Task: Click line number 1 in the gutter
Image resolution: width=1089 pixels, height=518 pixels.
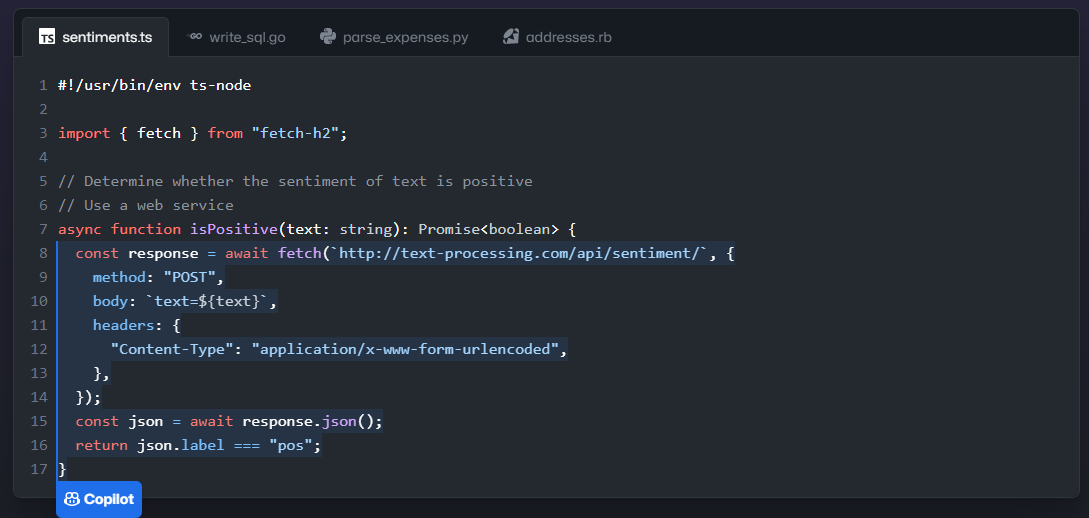Action: tap(43, 85)
